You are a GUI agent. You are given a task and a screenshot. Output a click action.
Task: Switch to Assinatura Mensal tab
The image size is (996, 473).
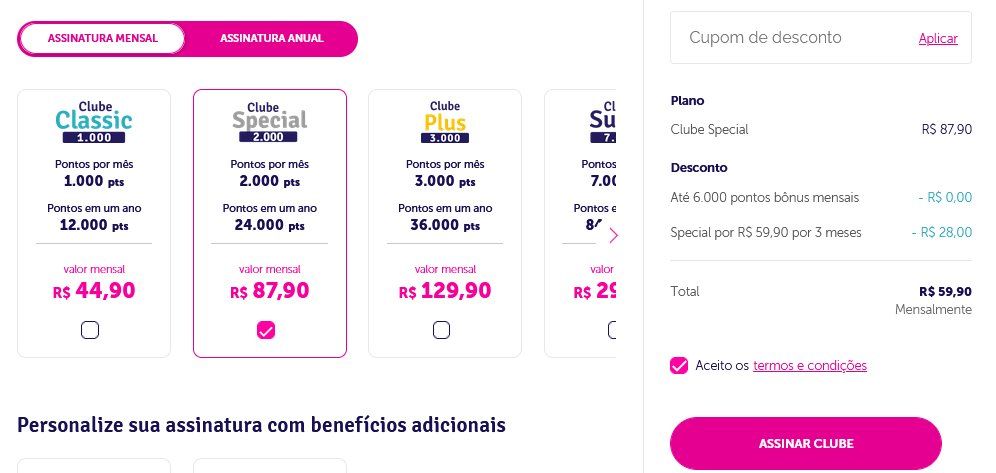[102, 39]
